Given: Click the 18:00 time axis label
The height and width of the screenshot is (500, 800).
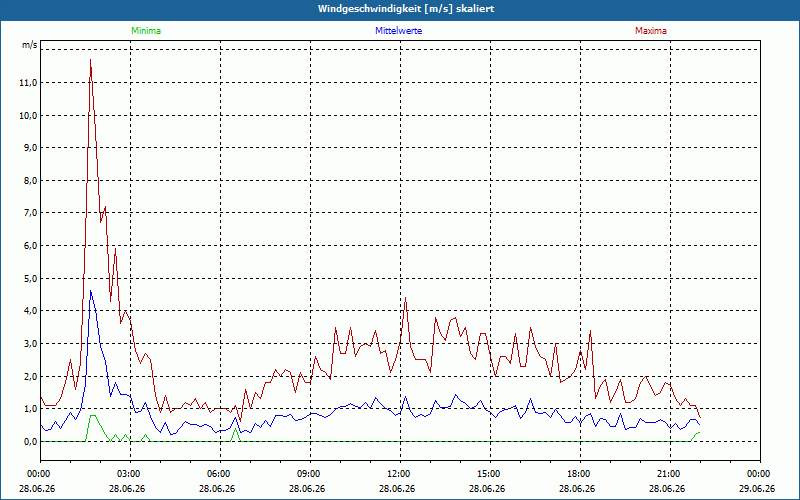Looking at the screenshot, I should point(577,474).
